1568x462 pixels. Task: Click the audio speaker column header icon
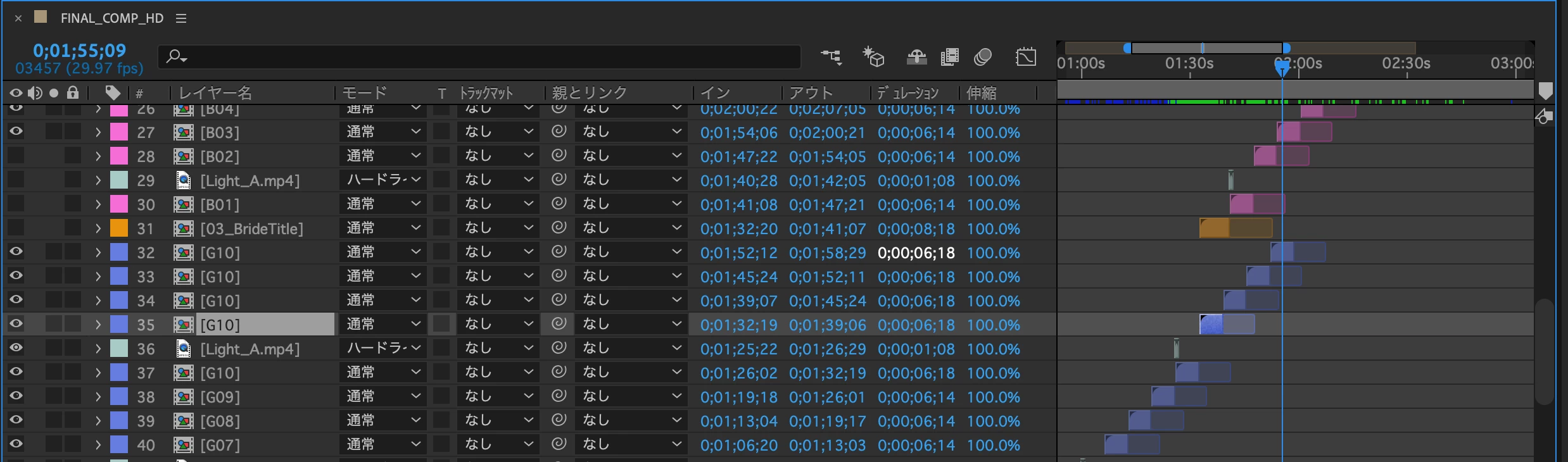[x=35, y=93]
